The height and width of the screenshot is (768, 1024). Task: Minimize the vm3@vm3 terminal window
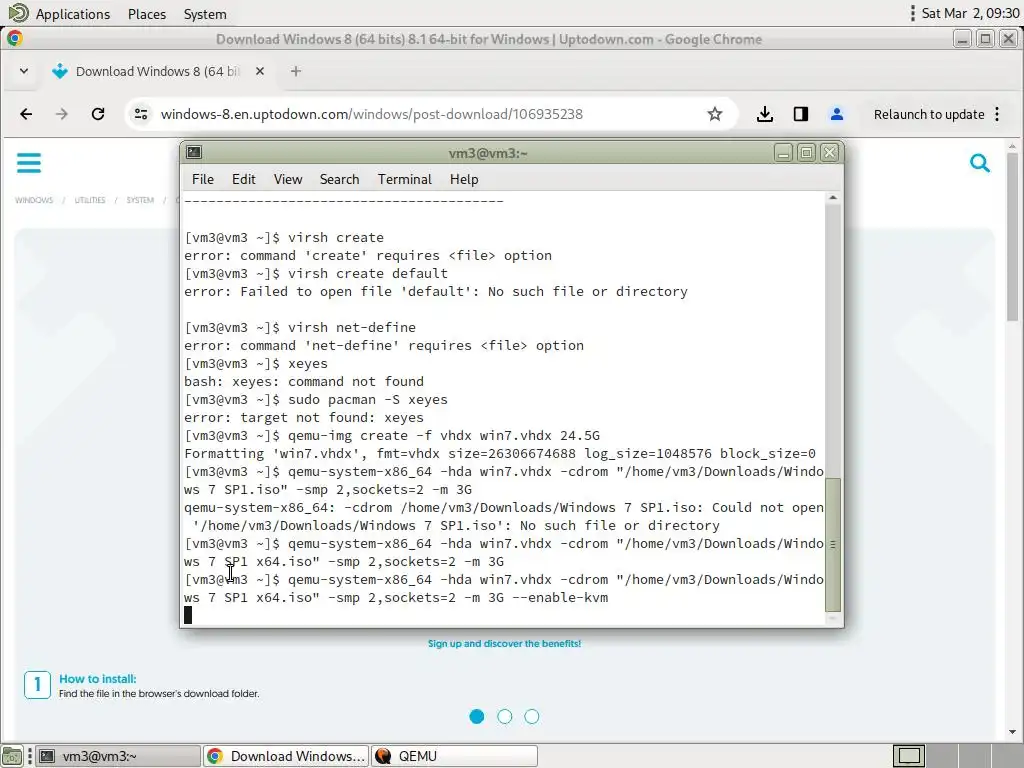click(x=783, y=153)
